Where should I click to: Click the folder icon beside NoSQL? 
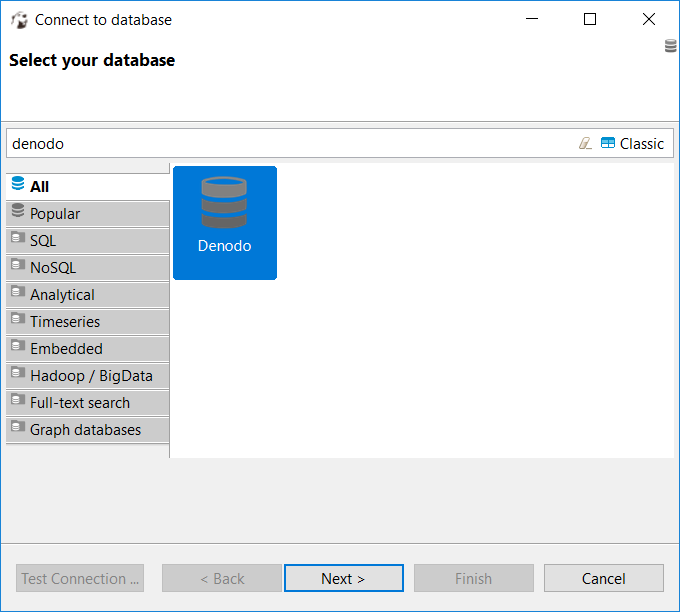click(x=18, y=264)
